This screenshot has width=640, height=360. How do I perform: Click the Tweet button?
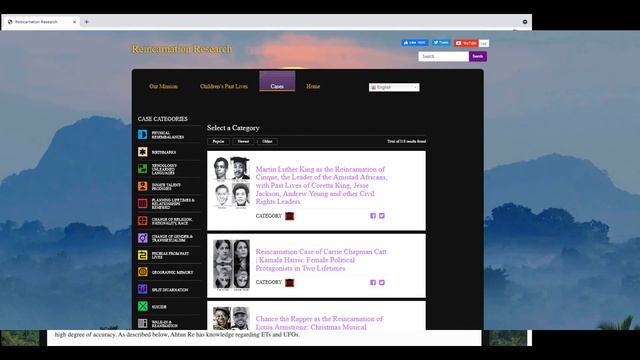point(441,42)
